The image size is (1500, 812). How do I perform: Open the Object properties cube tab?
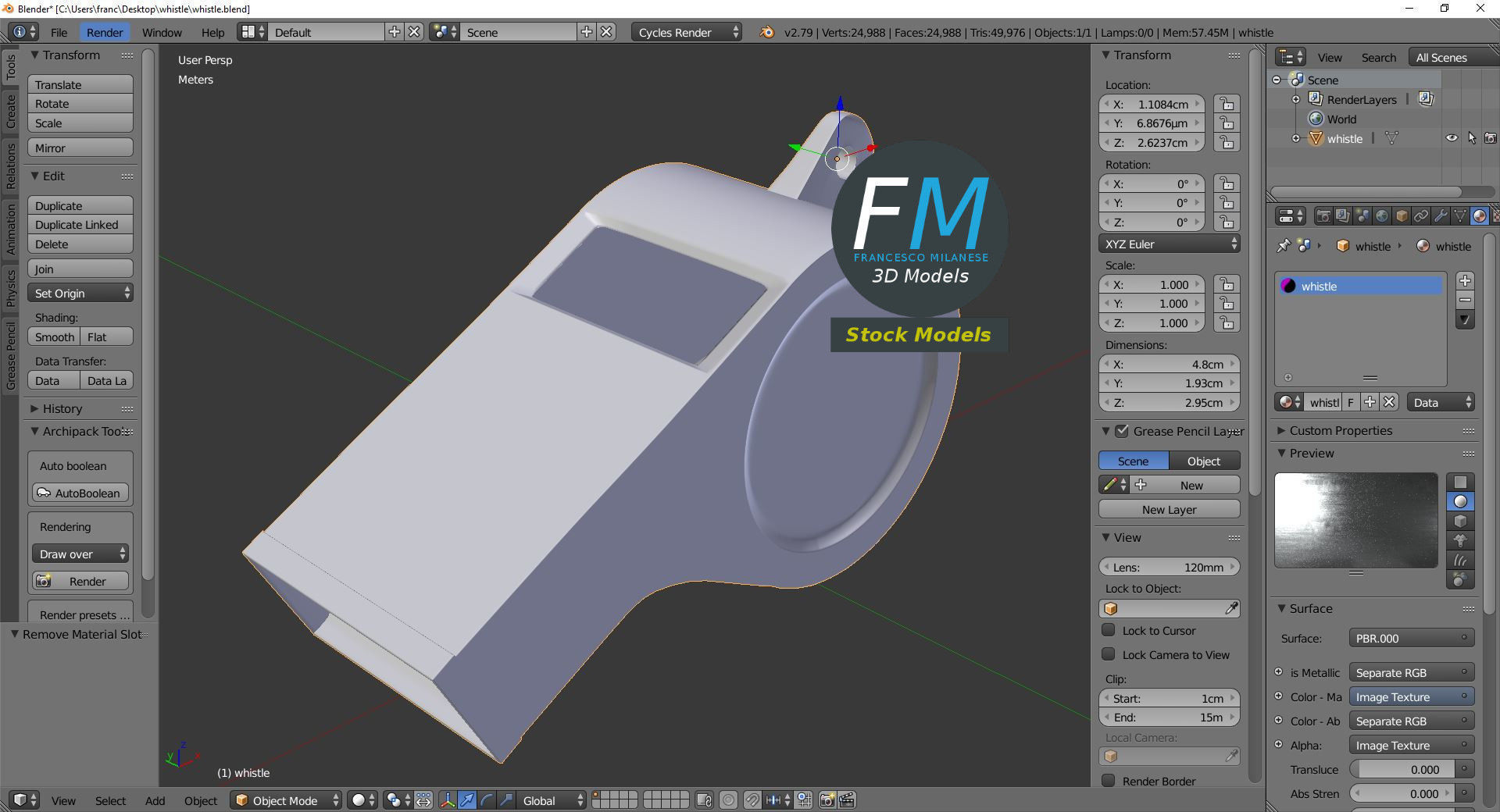1402,216
